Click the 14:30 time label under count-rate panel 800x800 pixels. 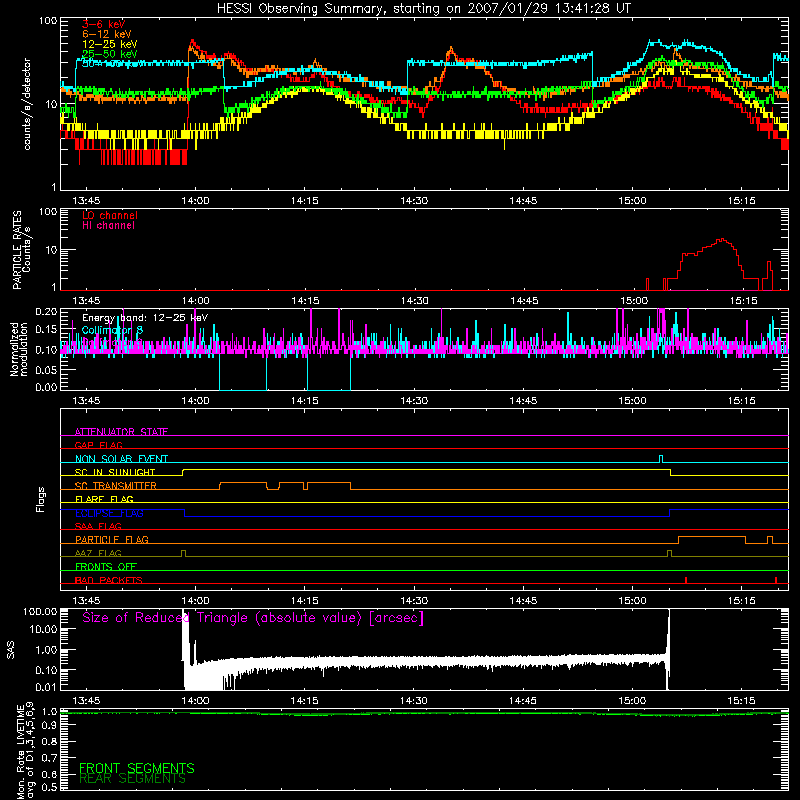coord(414,201)
